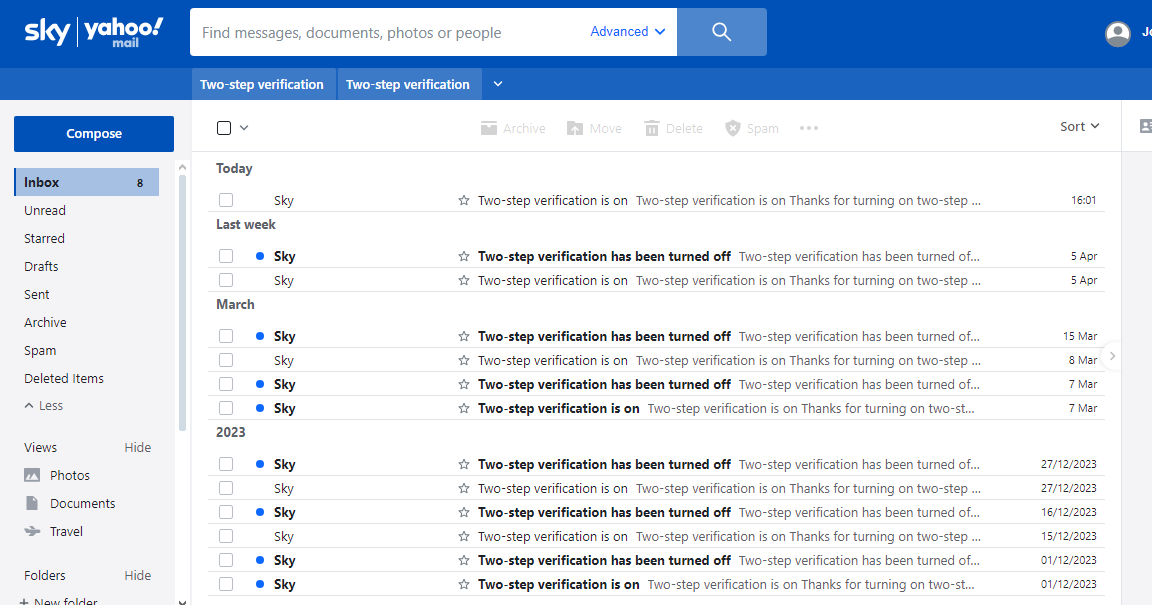Viewport: 1152px width, 605px height.
Task: Switch to the second Two-step verification tab
Action: [x=408, y=85]
